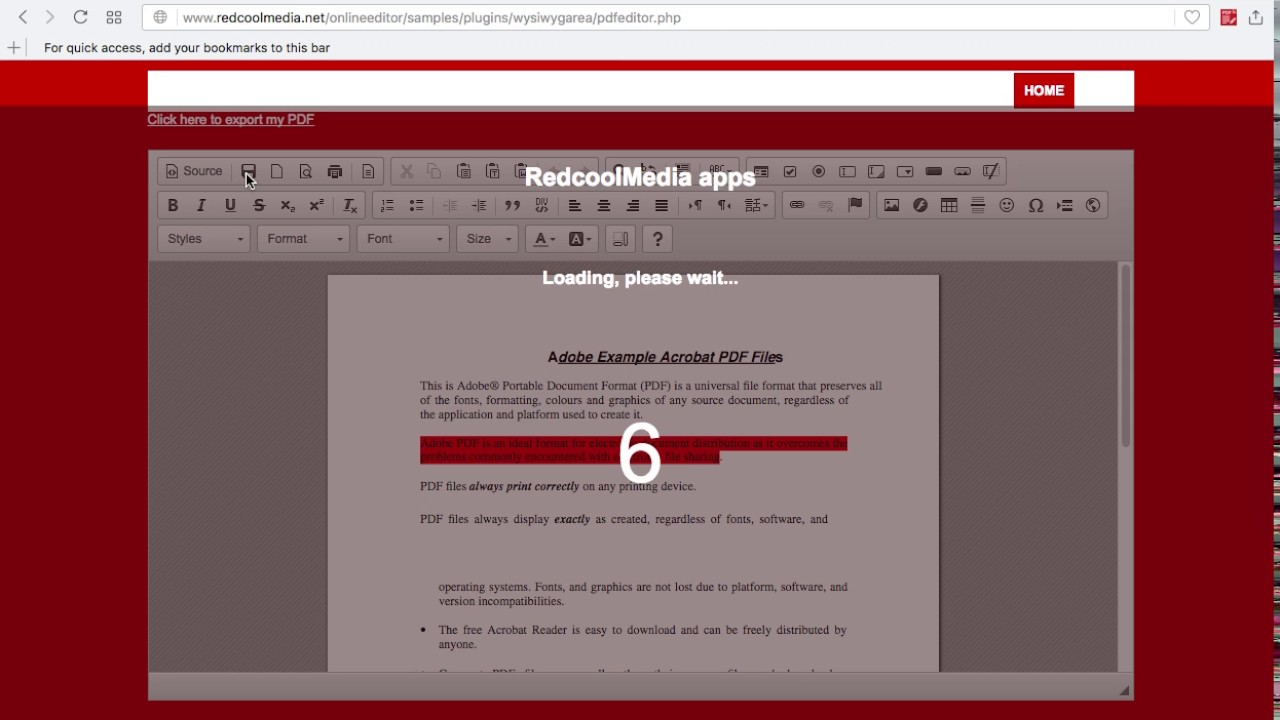This screenshot has height=720, width=1280.
Task: Insert a Flash object
Action: tap(920, 205)
